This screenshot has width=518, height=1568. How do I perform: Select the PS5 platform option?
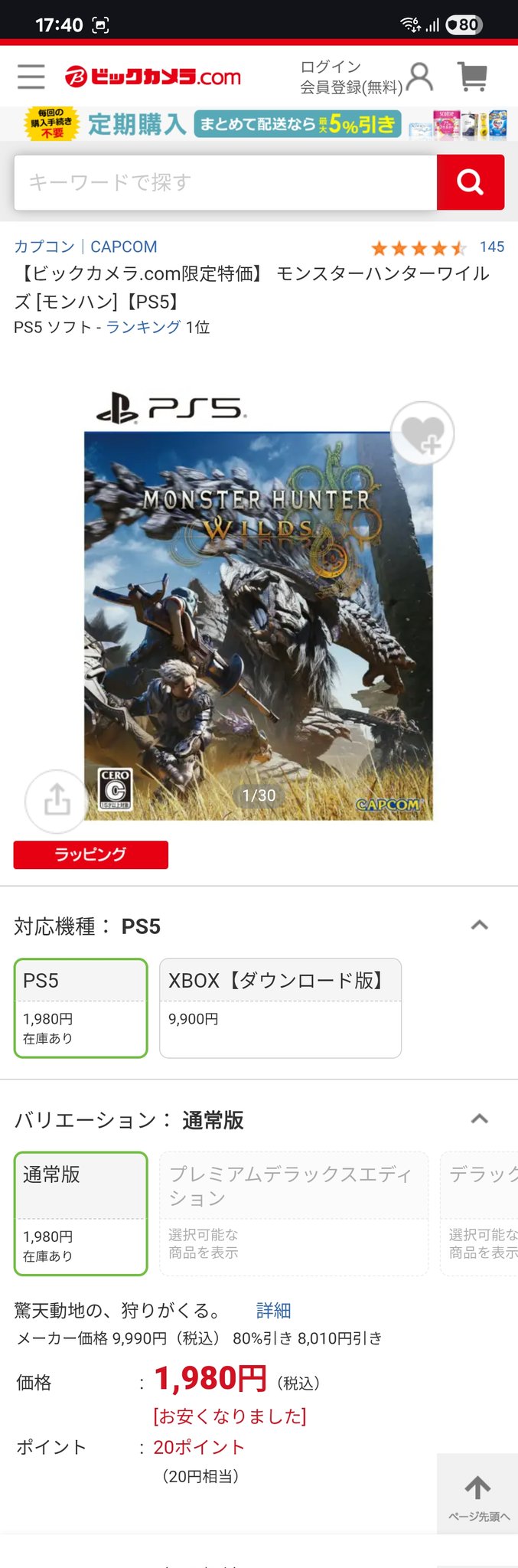pos(80,1008)
